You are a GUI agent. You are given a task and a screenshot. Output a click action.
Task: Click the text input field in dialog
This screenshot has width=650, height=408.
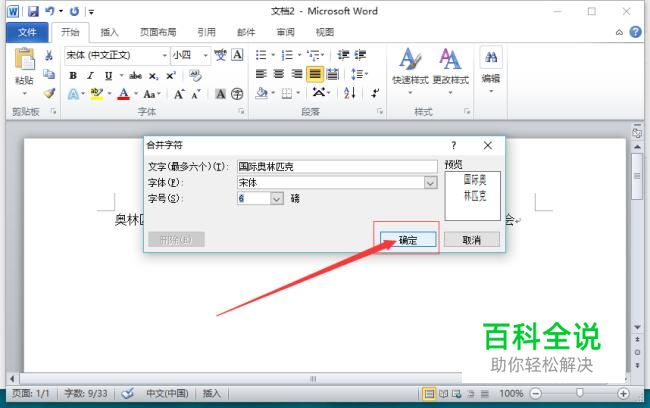[x=337, y=167]
